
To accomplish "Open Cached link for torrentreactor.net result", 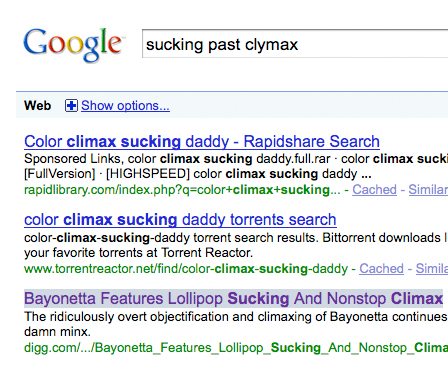I will 381,268.
